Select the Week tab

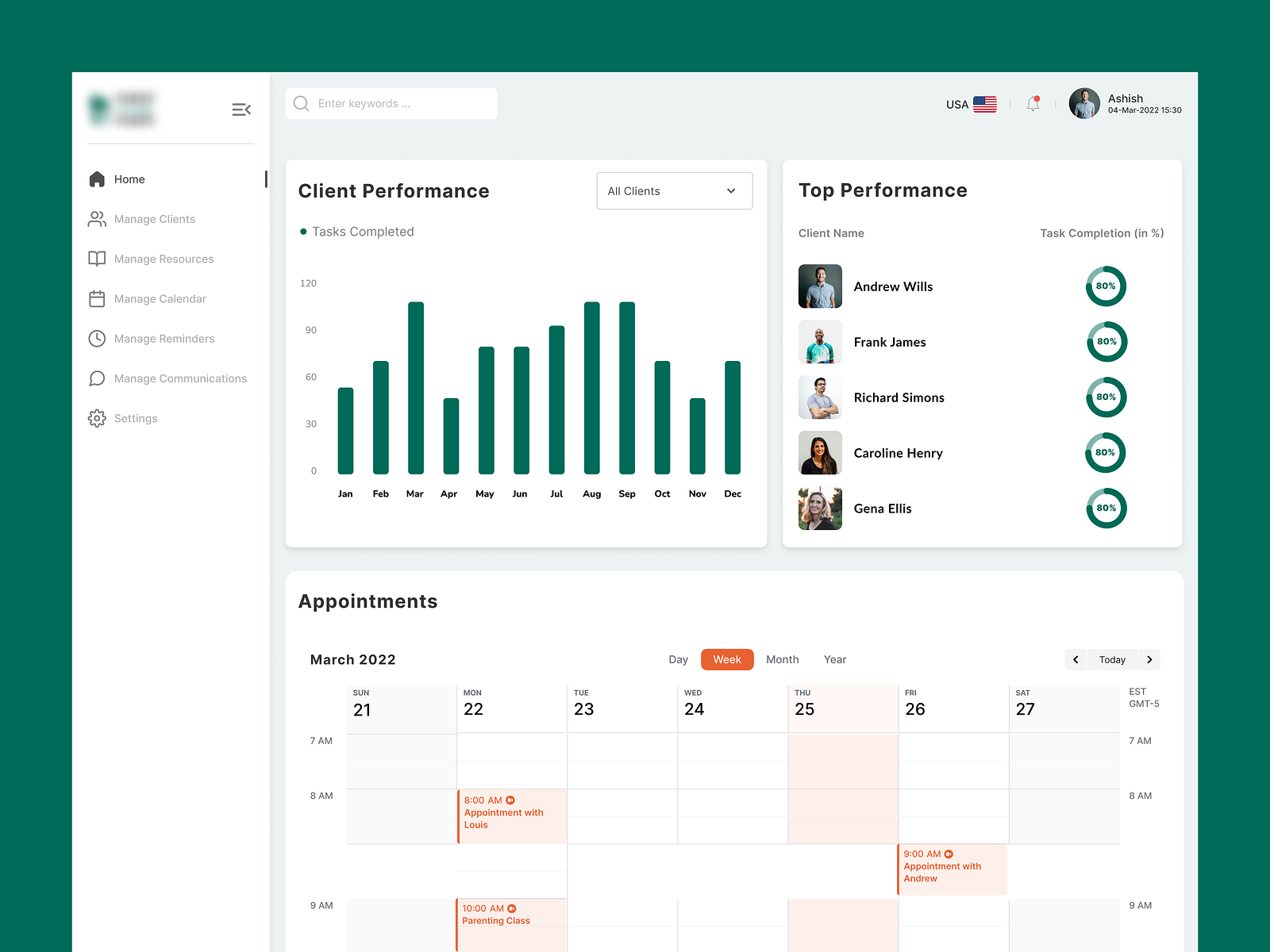tap(726, 659)
